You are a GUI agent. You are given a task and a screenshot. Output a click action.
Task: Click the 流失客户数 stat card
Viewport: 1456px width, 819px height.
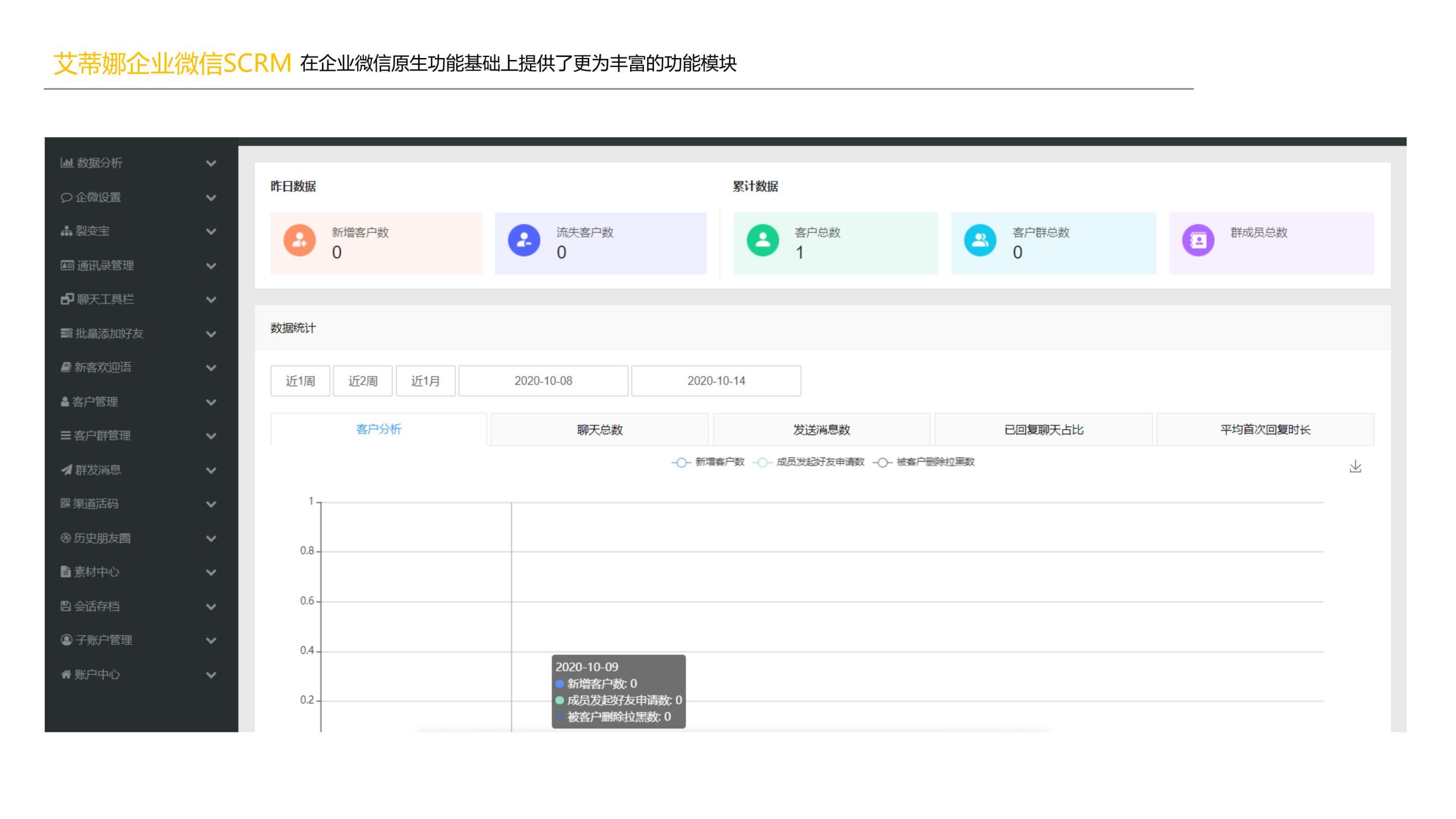pyautogui.click(x=601, y=243)
